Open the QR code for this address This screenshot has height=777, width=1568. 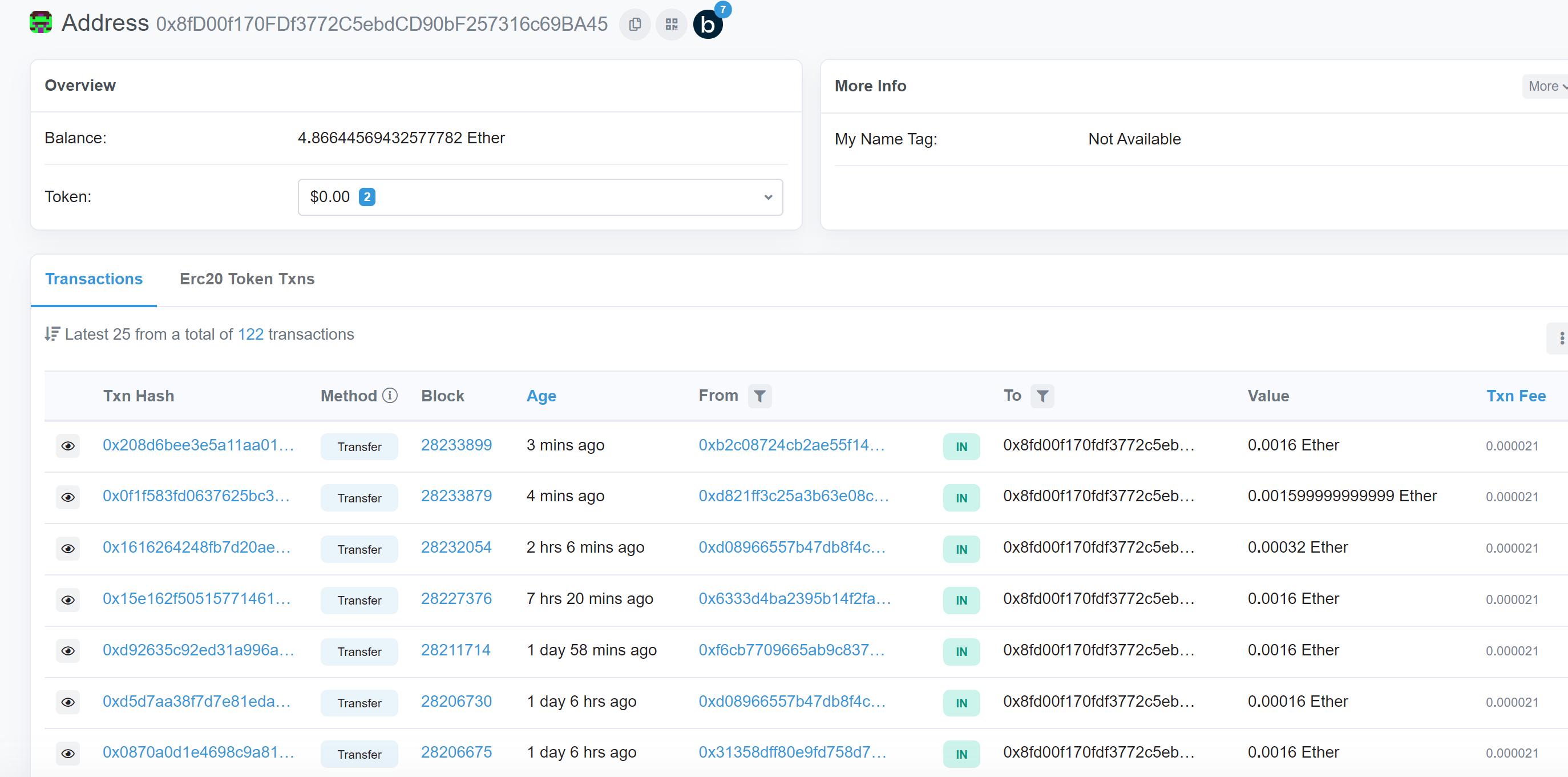[x=671, y=25]
